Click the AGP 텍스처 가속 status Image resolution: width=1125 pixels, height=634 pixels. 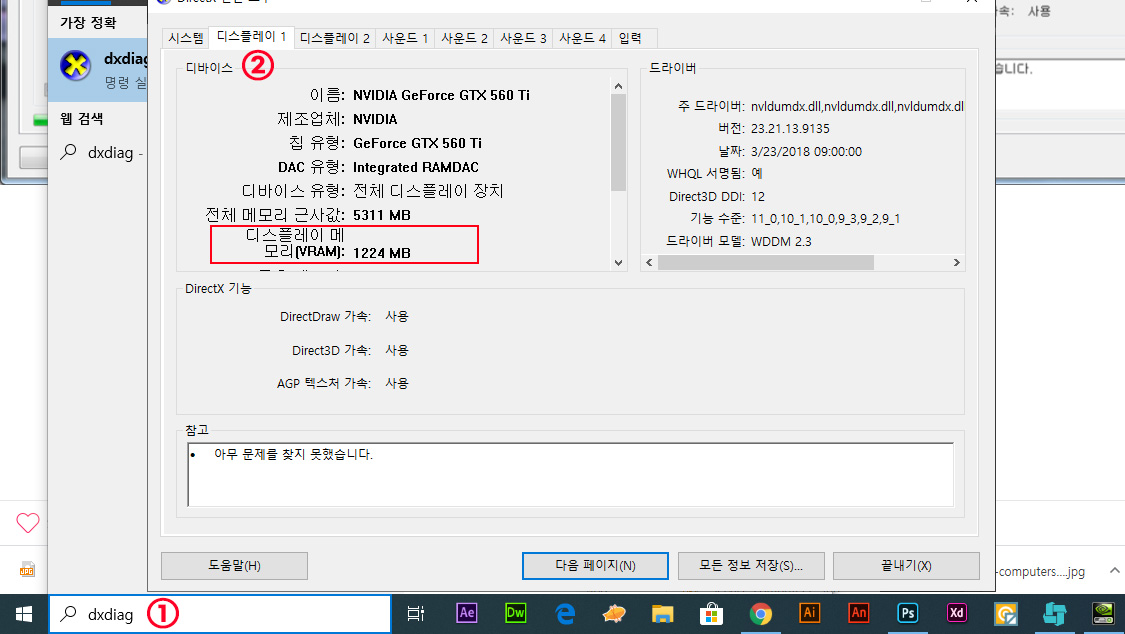397,384
